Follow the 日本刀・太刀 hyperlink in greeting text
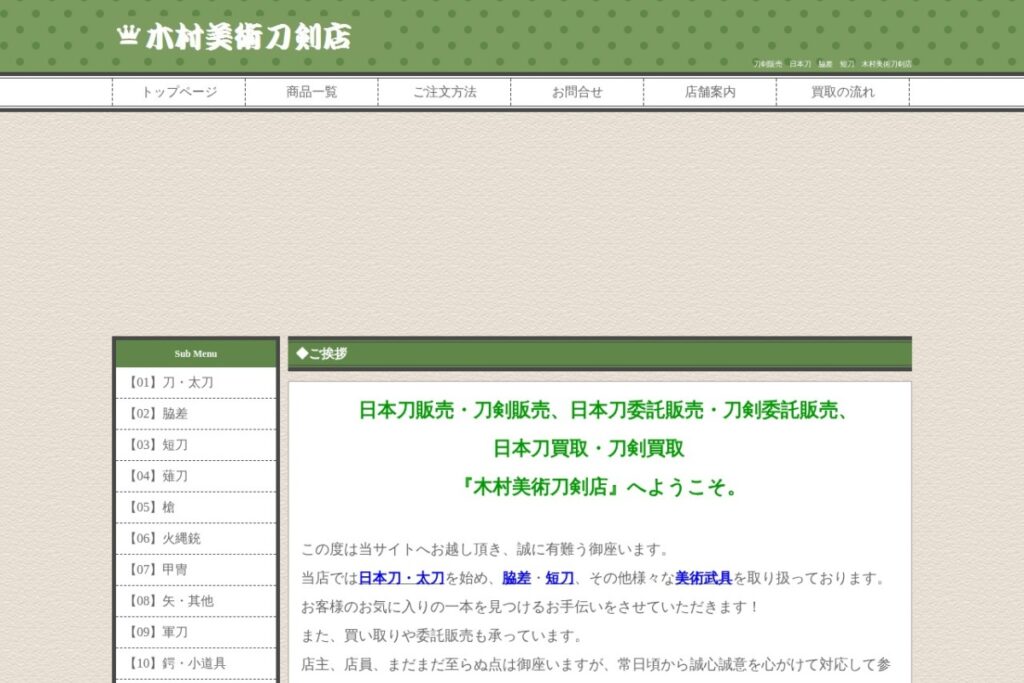 402,579
